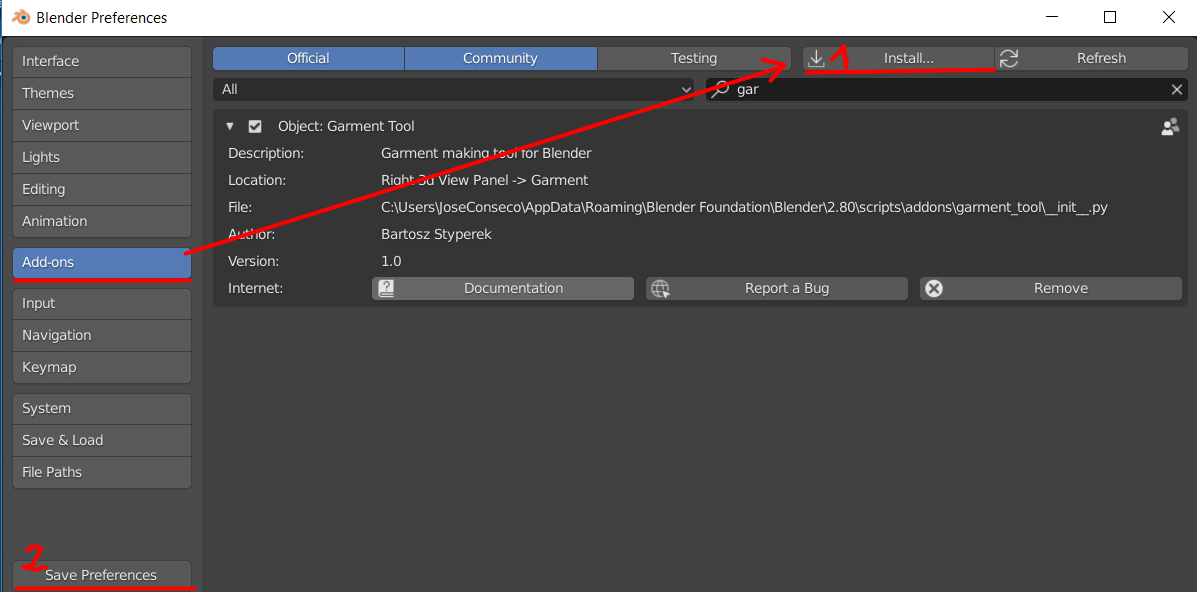Viewport: 1197px width, 592px height.
Task: Open the Themes preferences section
Action: point(102,93)
